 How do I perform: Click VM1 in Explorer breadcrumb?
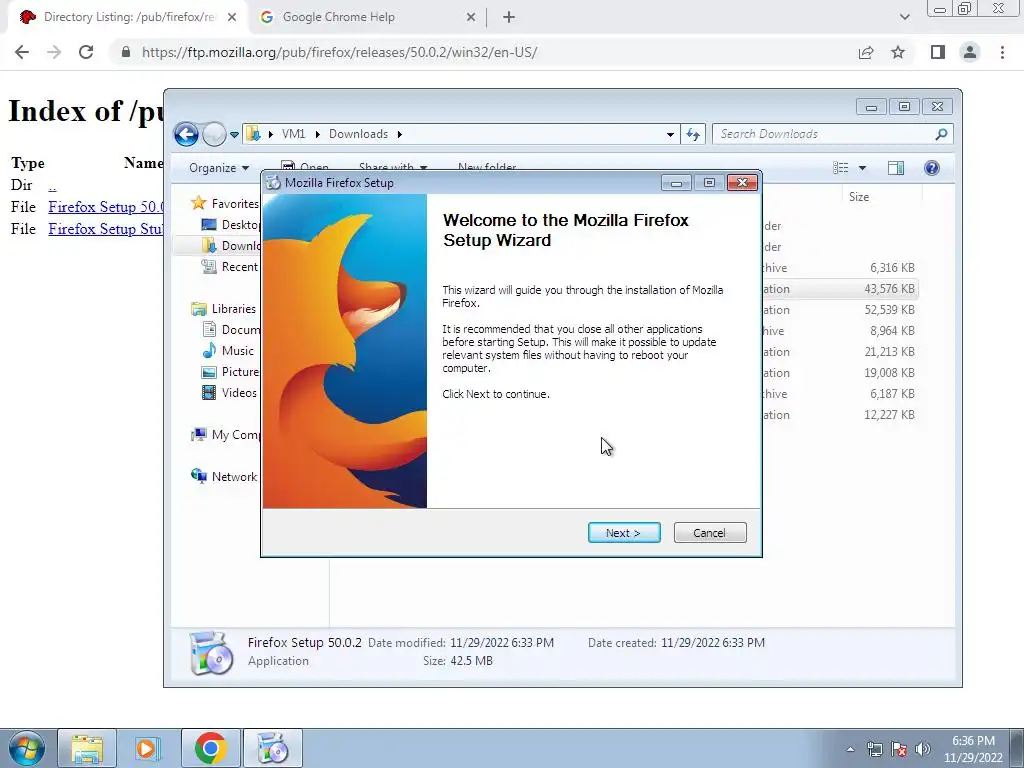tap(293, 134)
